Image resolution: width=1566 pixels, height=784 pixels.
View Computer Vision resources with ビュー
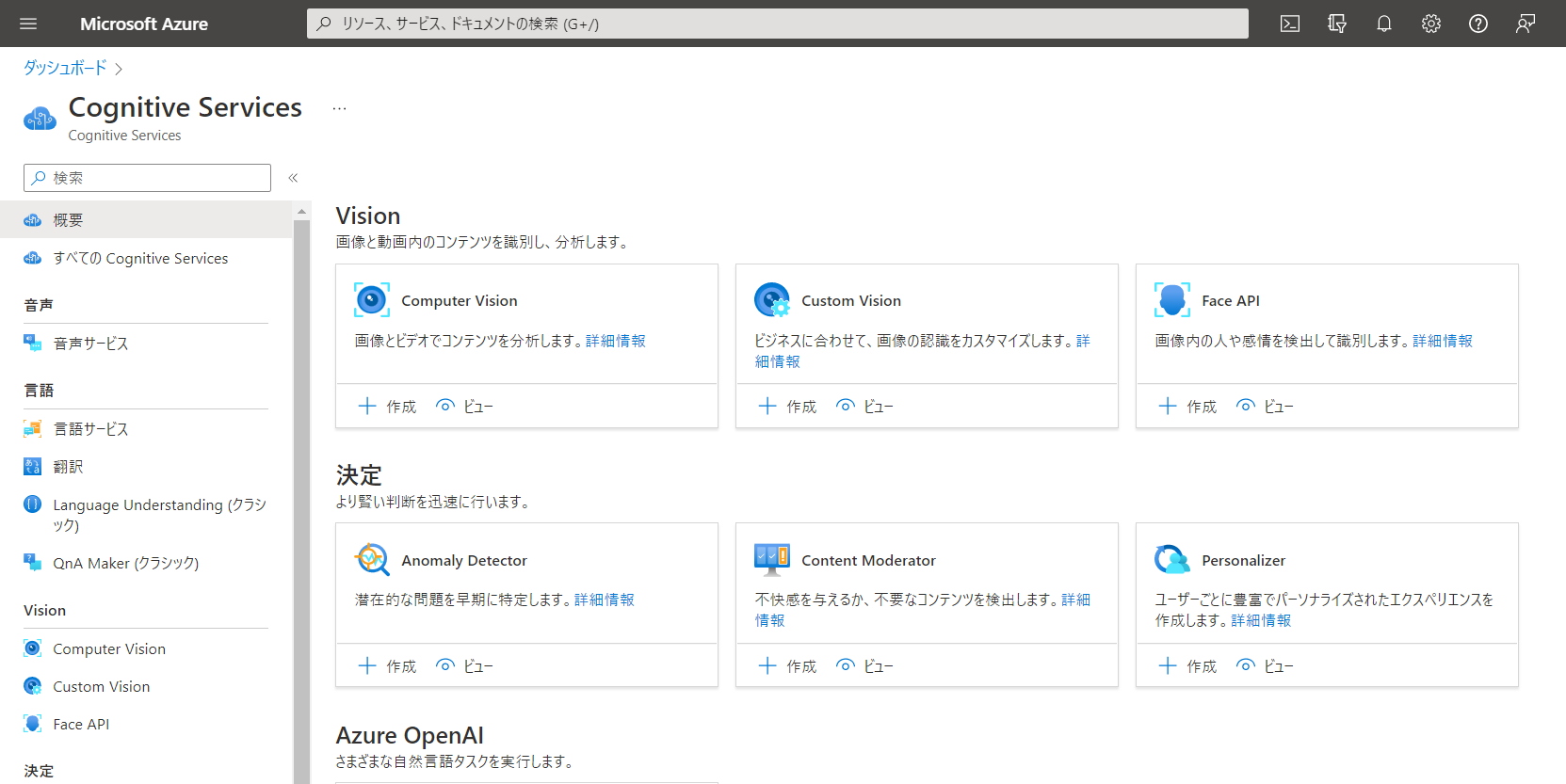[464, 407]
